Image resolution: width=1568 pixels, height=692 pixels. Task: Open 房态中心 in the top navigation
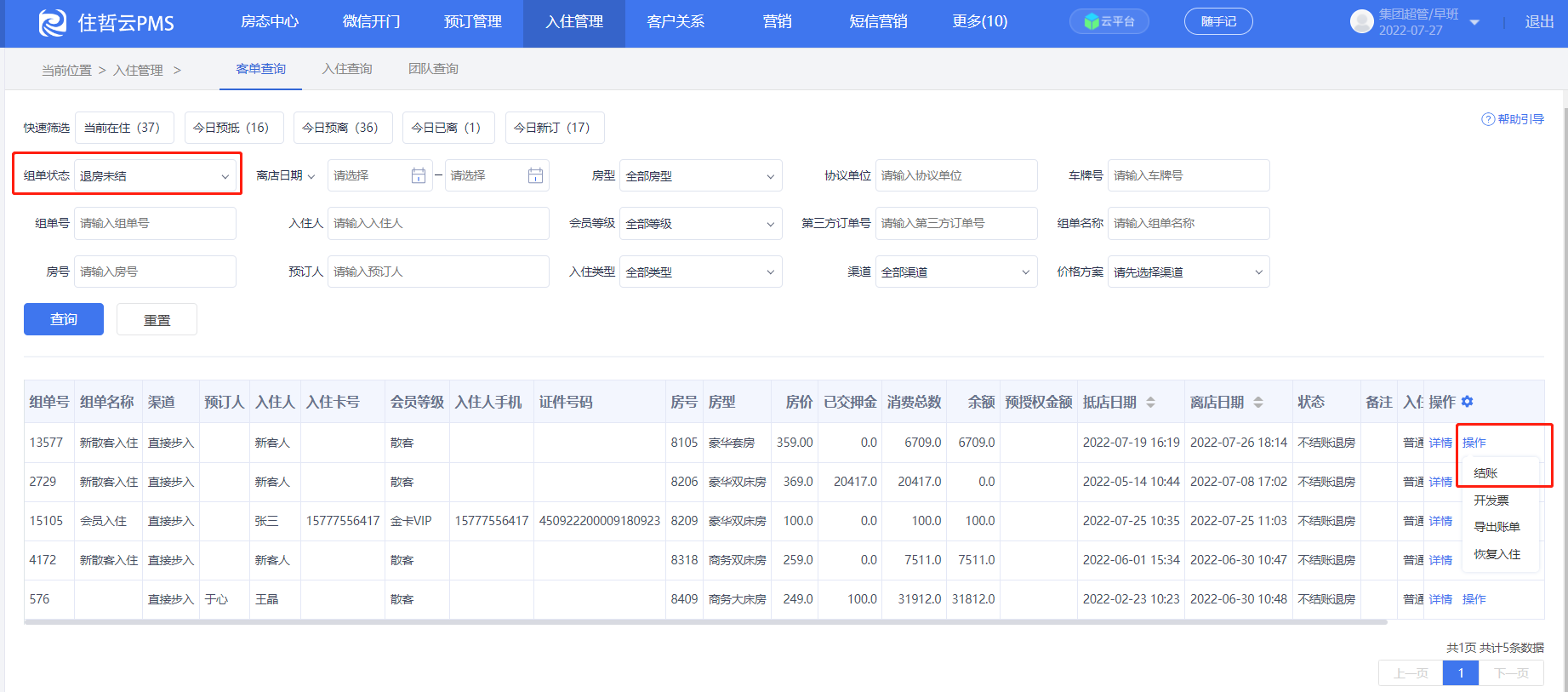[270, 22]
